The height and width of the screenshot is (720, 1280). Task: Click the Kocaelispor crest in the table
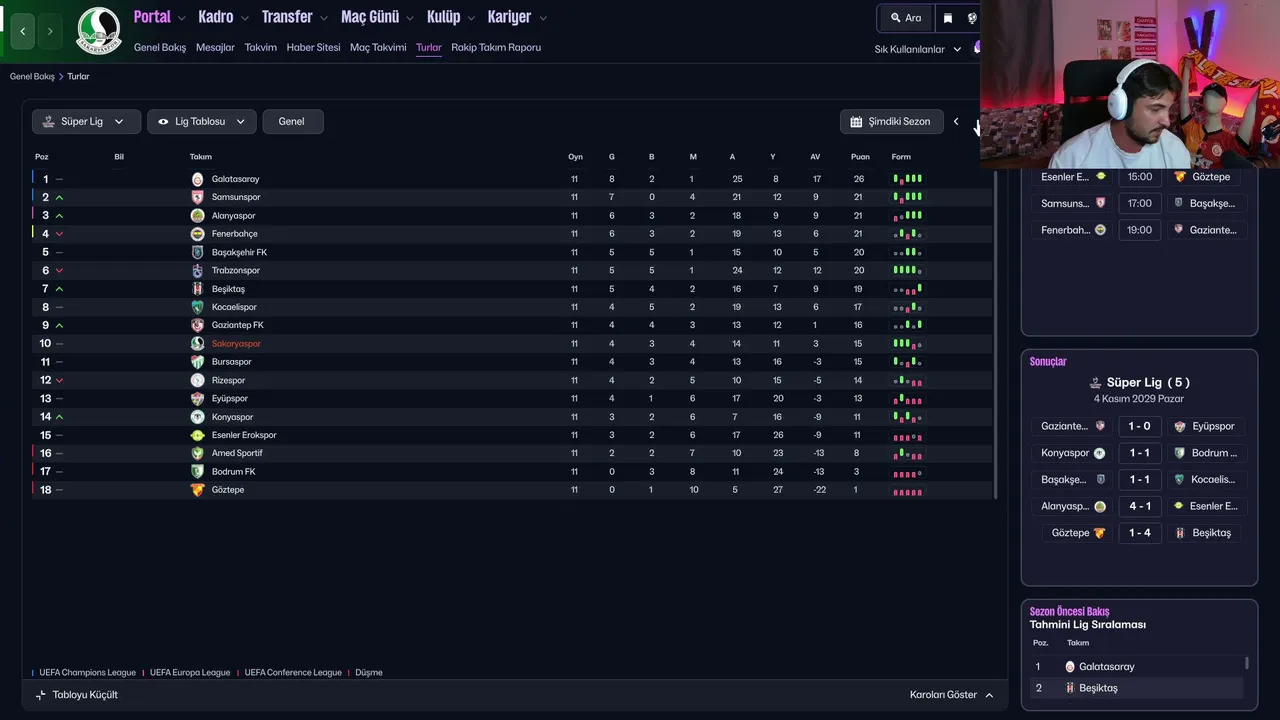[x=197, y=307]
